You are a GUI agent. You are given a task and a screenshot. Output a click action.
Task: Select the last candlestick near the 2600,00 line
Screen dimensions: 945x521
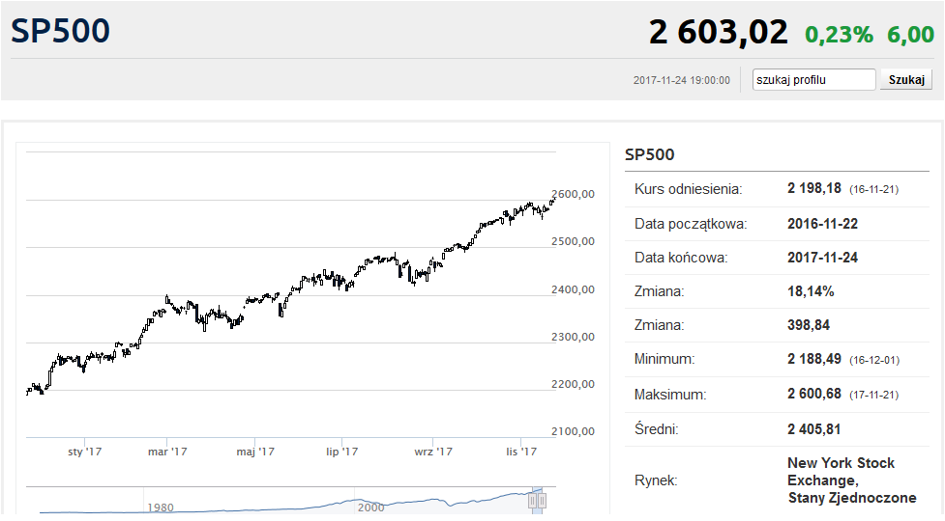click(x=554, y=198)
